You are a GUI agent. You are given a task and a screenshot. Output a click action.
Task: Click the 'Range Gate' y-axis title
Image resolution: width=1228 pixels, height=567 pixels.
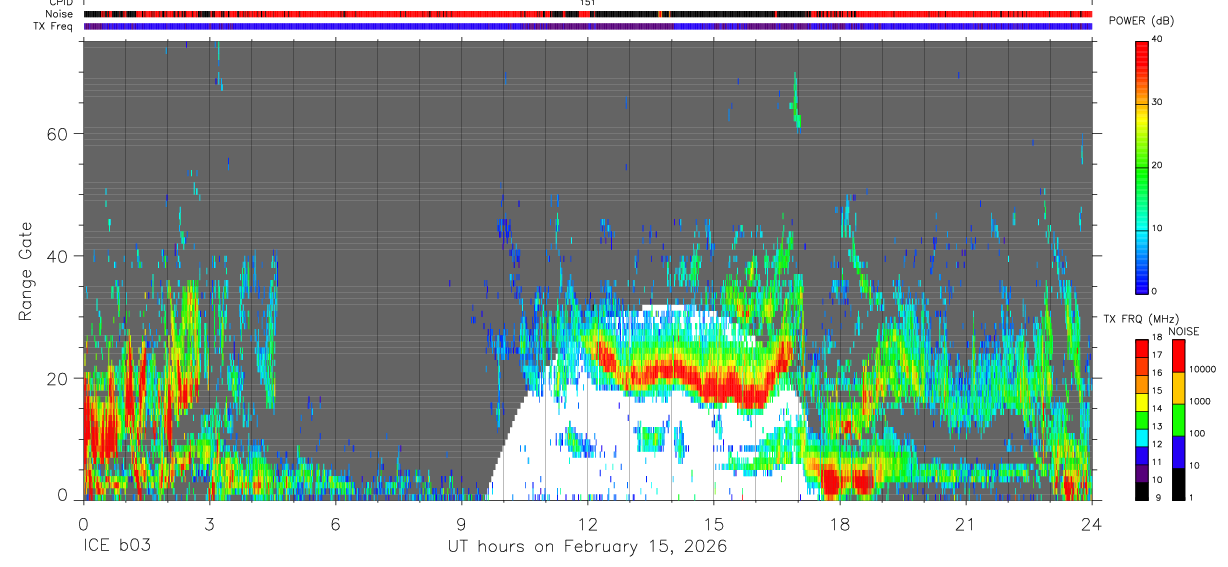[x=27, y=271]
